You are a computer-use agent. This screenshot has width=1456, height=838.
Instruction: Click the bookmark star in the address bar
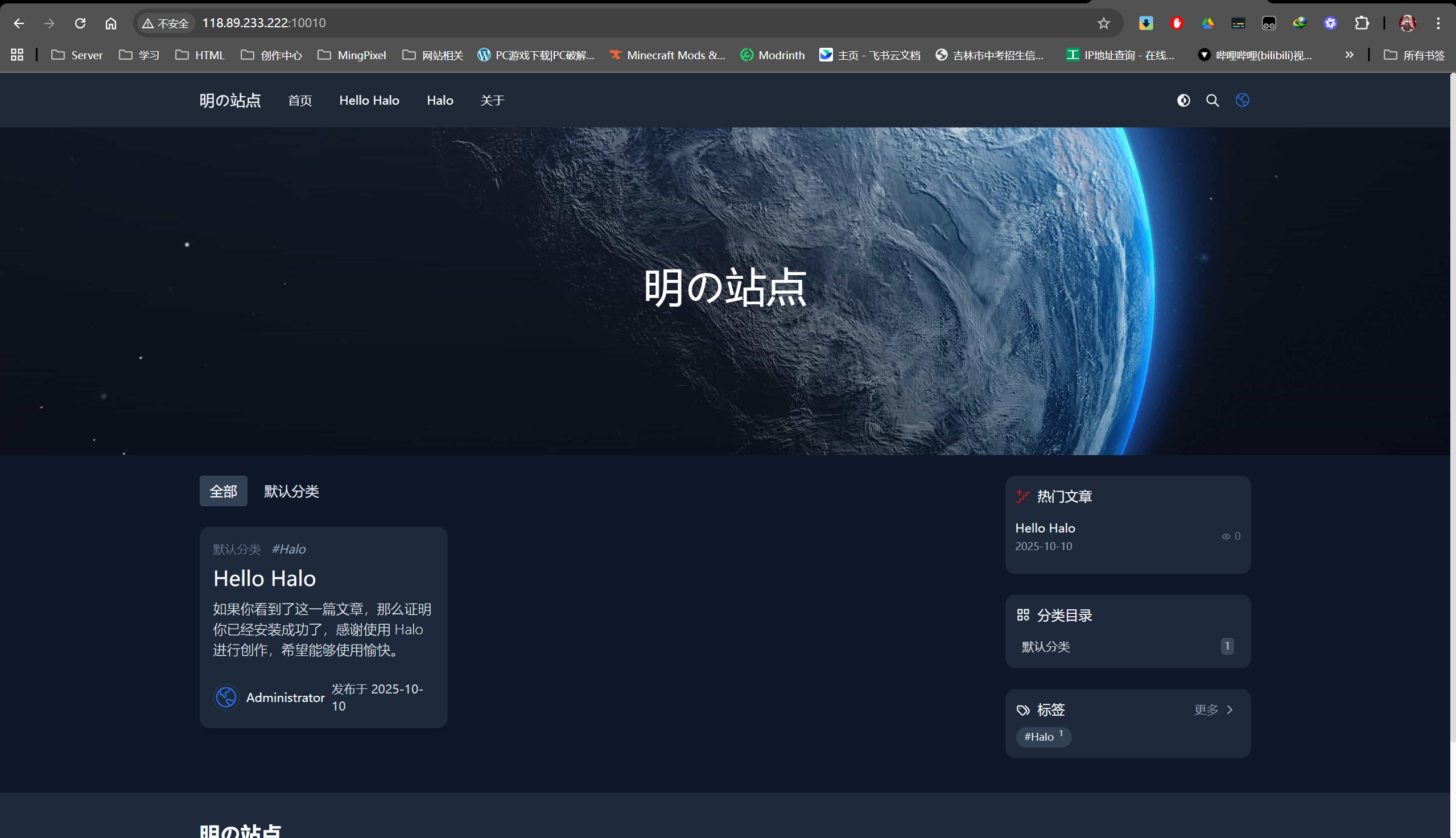[1103, 23]
